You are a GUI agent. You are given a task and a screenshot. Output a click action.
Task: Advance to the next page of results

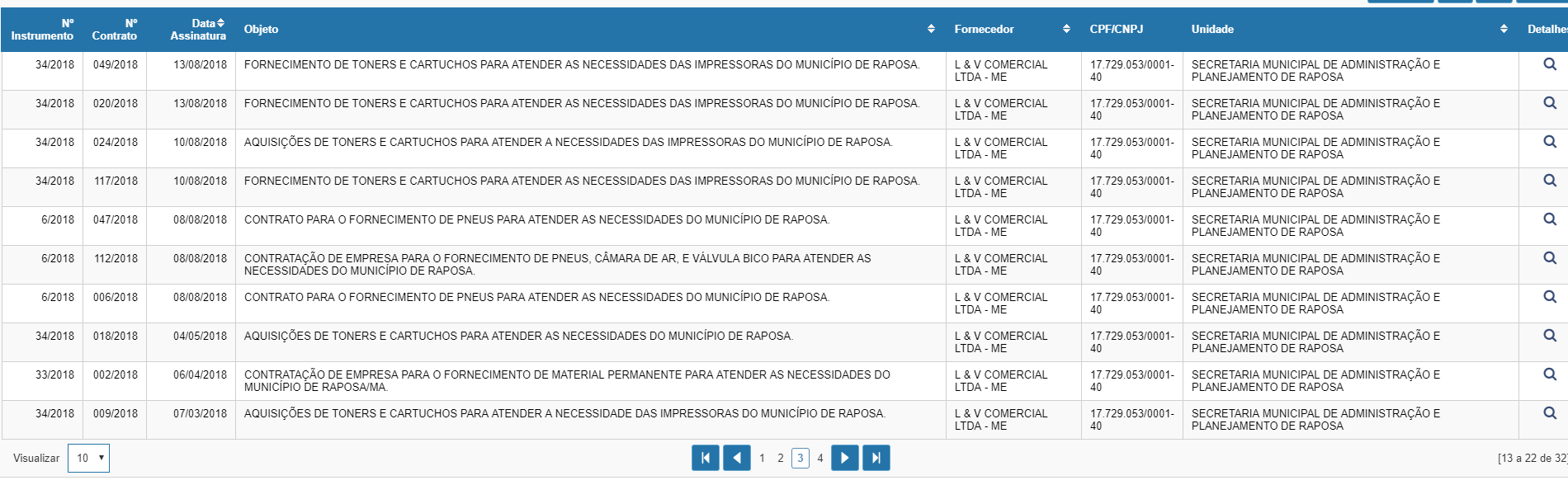pos(844,458)
